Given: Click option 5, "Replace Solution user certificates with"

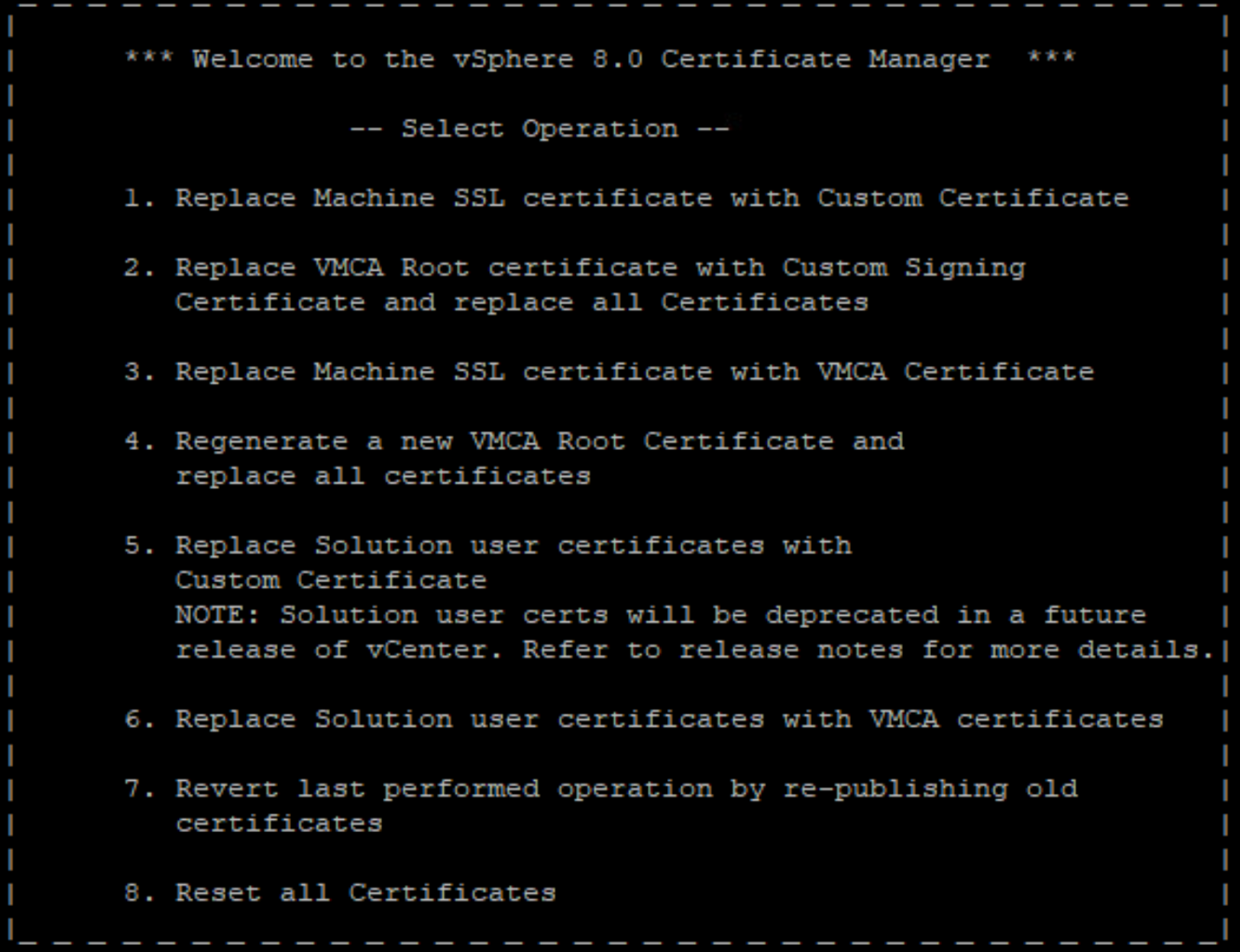Looking at the screenshot, I should tap(488, 545).
